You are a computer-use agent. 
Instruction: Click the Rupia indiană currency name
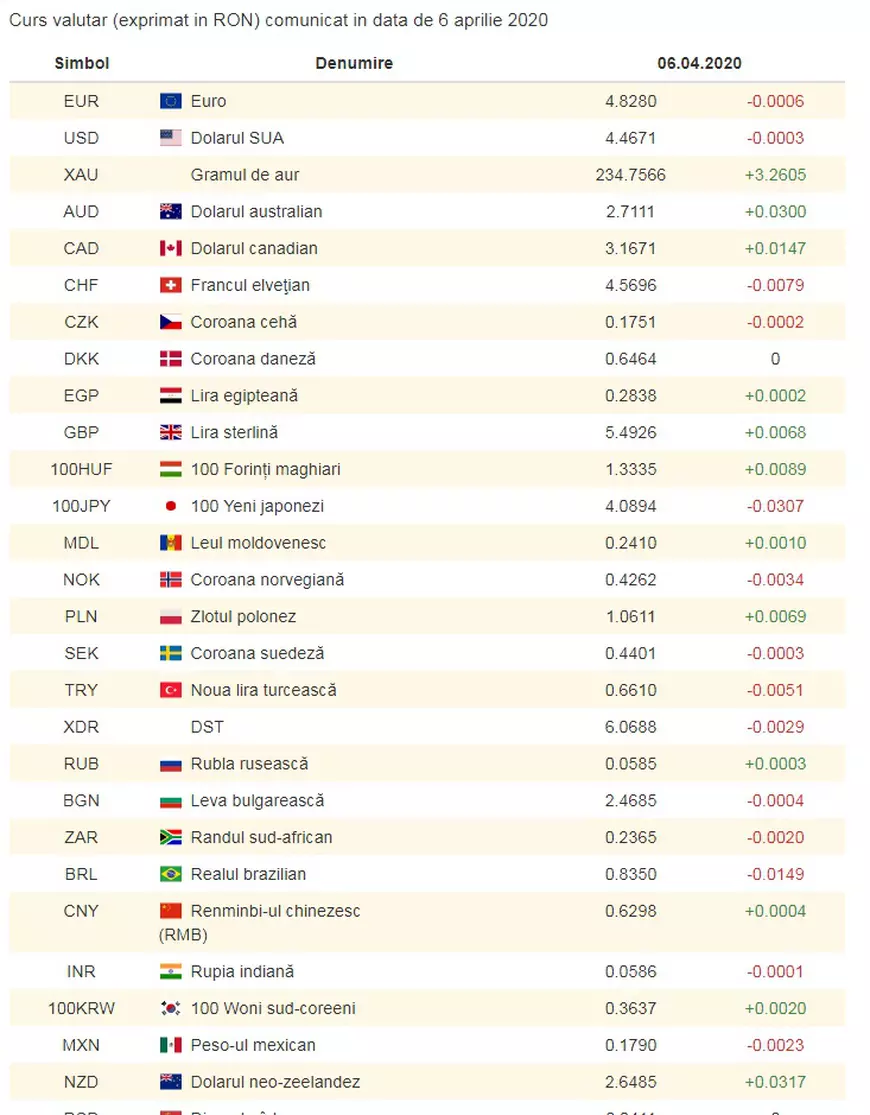pos(242,971)
